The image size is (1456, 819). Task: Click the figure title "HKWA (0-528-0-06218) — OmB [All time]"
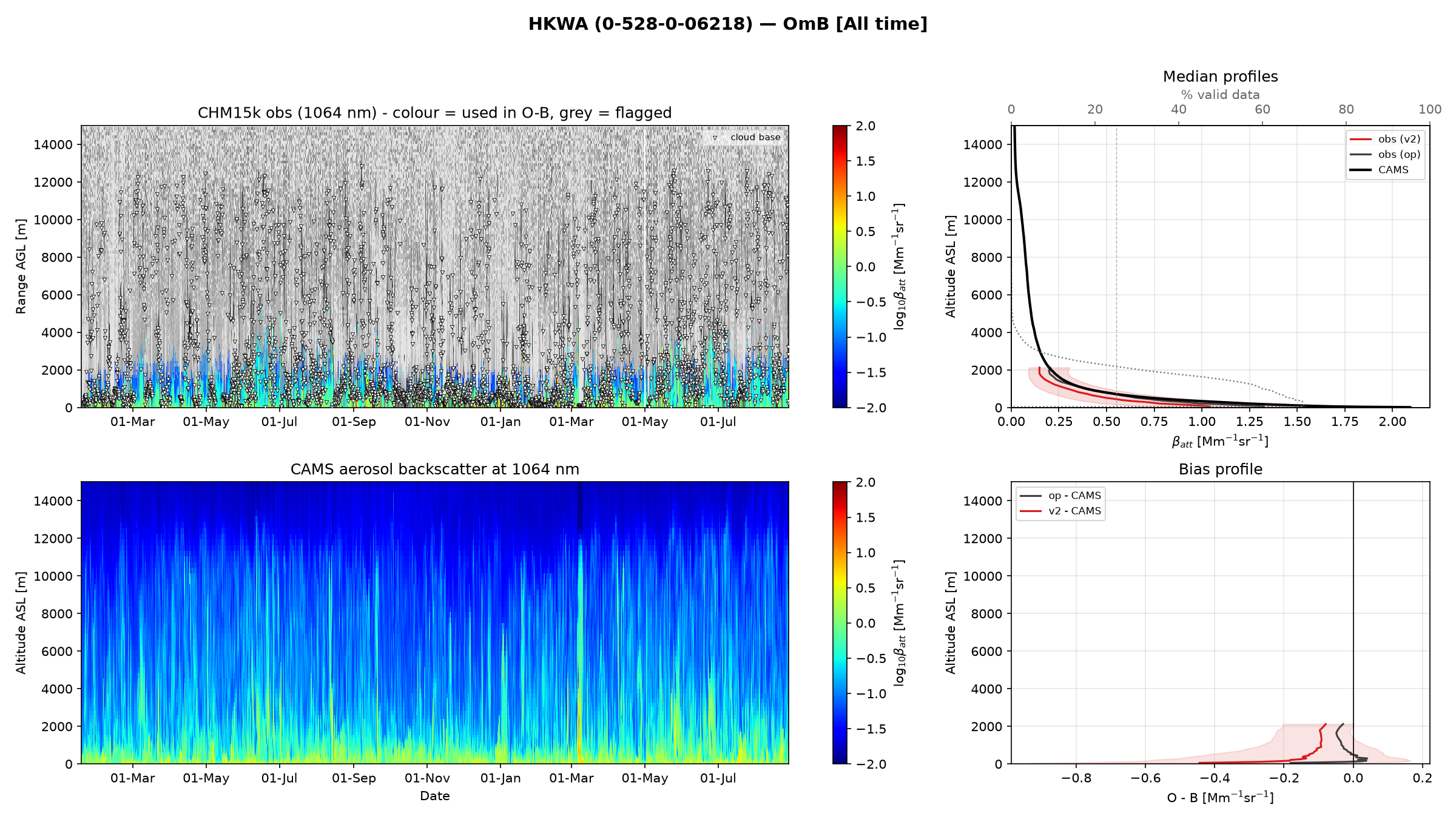728,24
